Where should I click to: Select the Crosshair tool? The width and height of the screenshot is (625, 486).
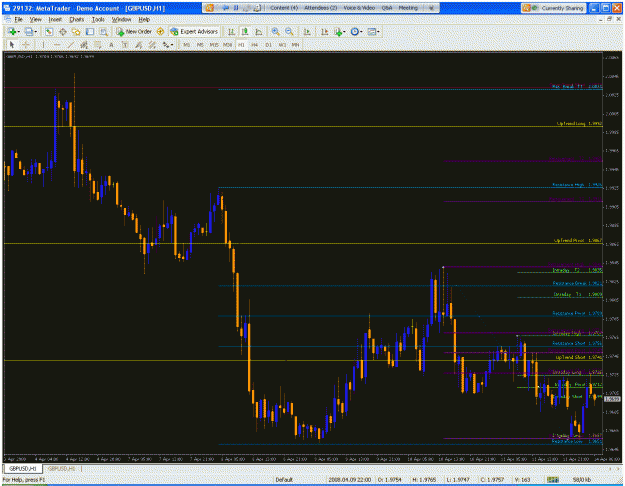click(26, 45)
